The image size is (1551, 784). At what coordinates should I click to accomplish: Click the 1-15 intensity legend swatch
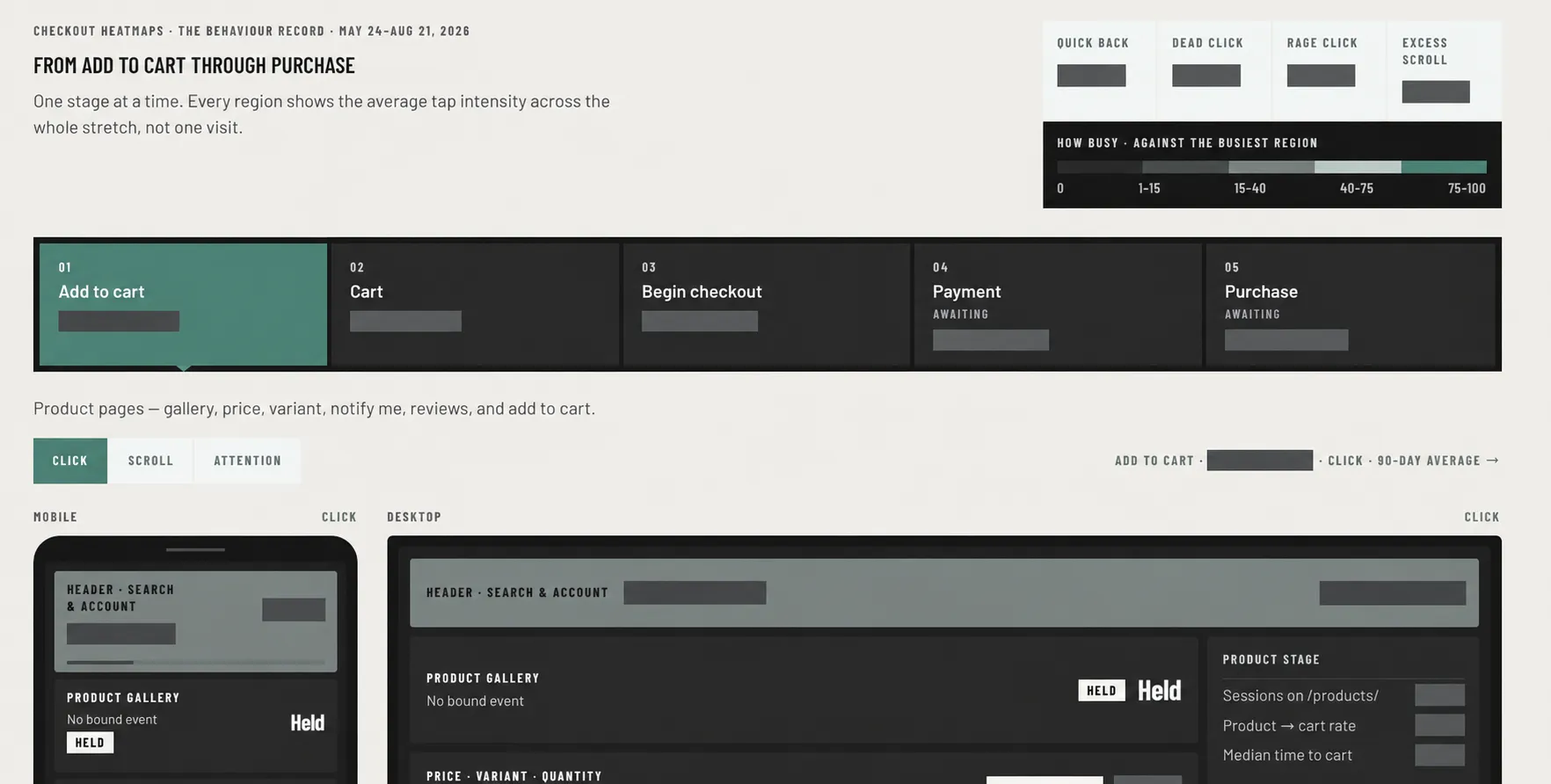(1185, 167)
